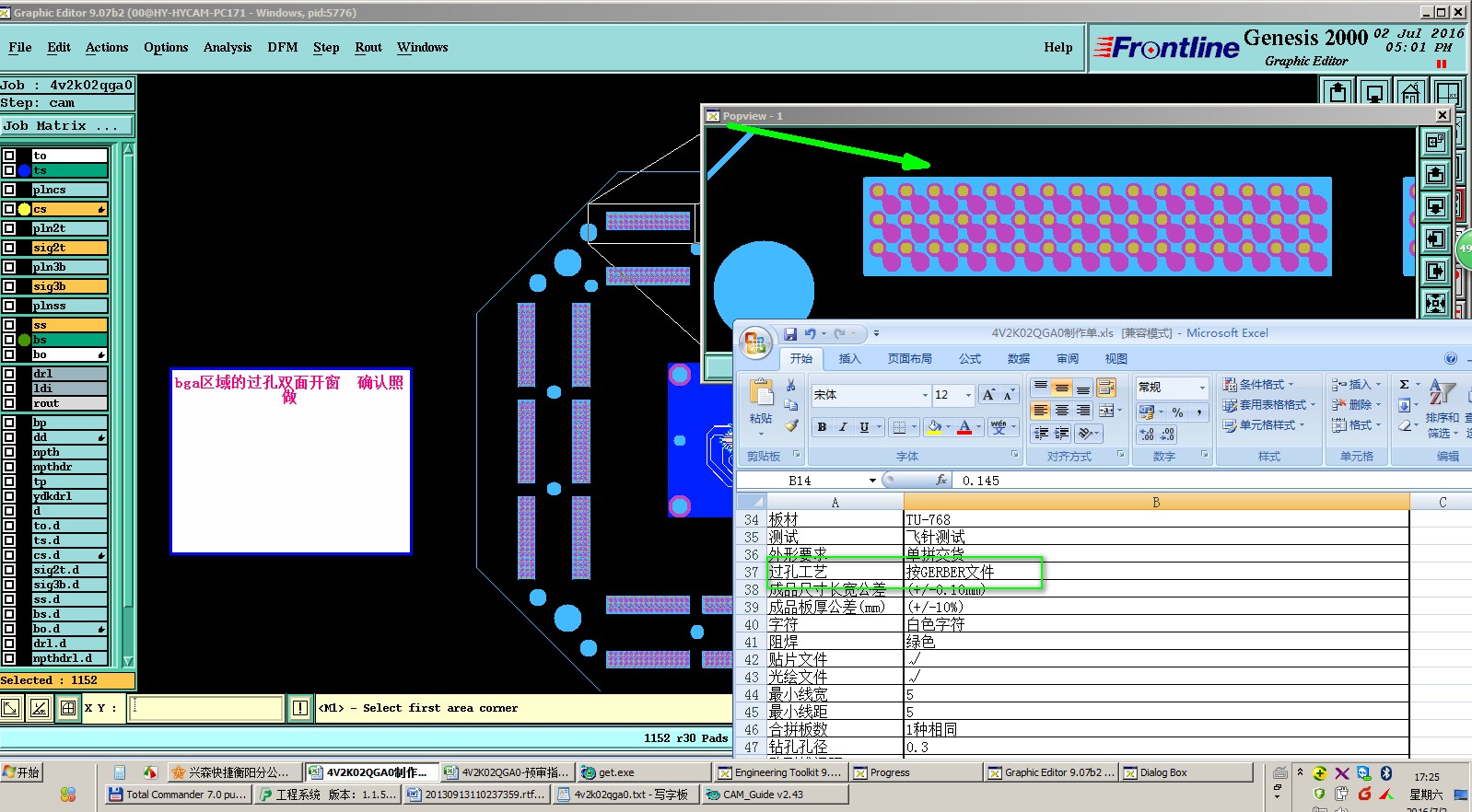Screen dimensions: 1472x812
Task: Open 套用表格格式 dropdown
Action: click(1268, 405)
